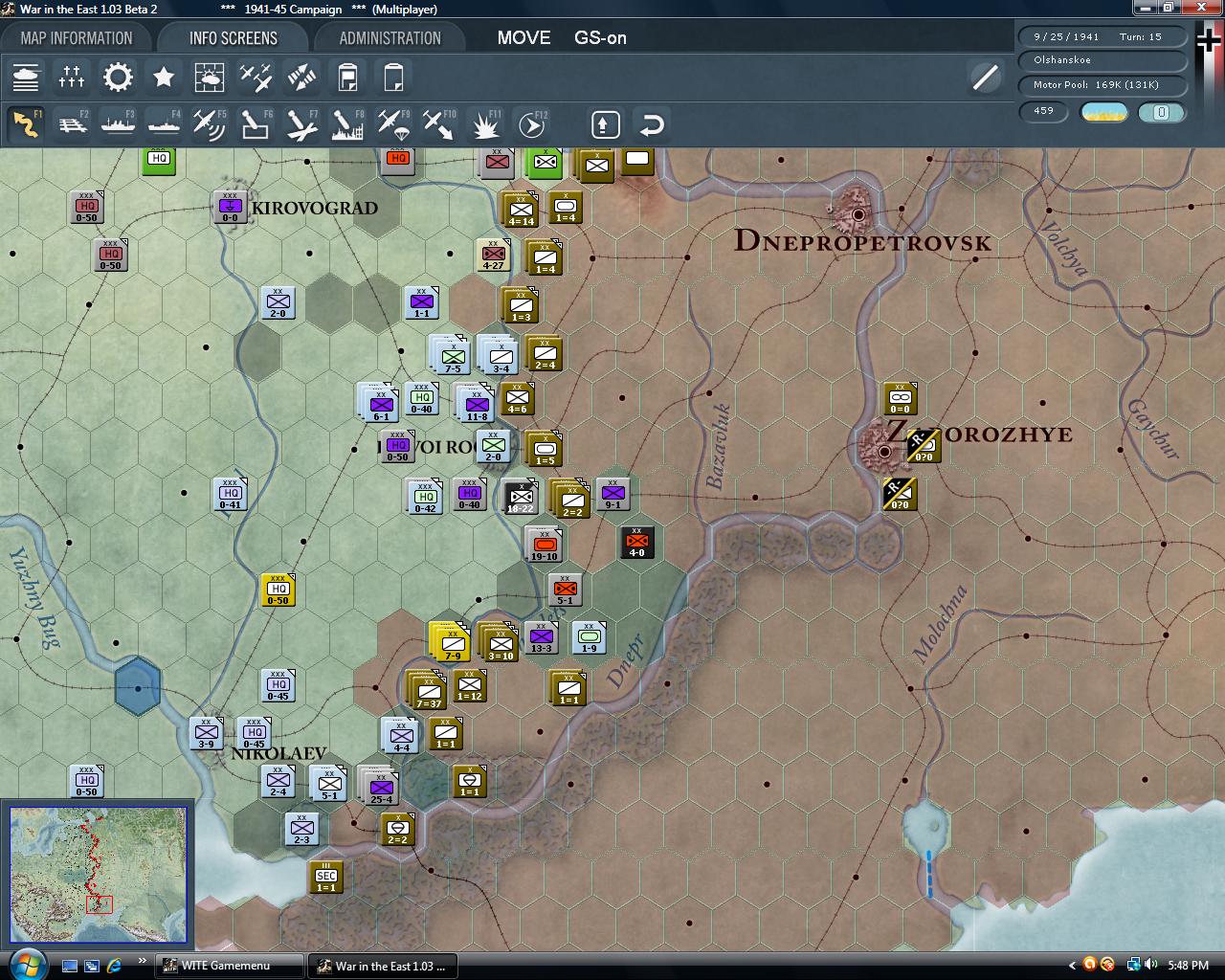Viewport: 1225px width, 980px height.
Task: Select Air recon mode (F5)
Action: coord(210,124)
